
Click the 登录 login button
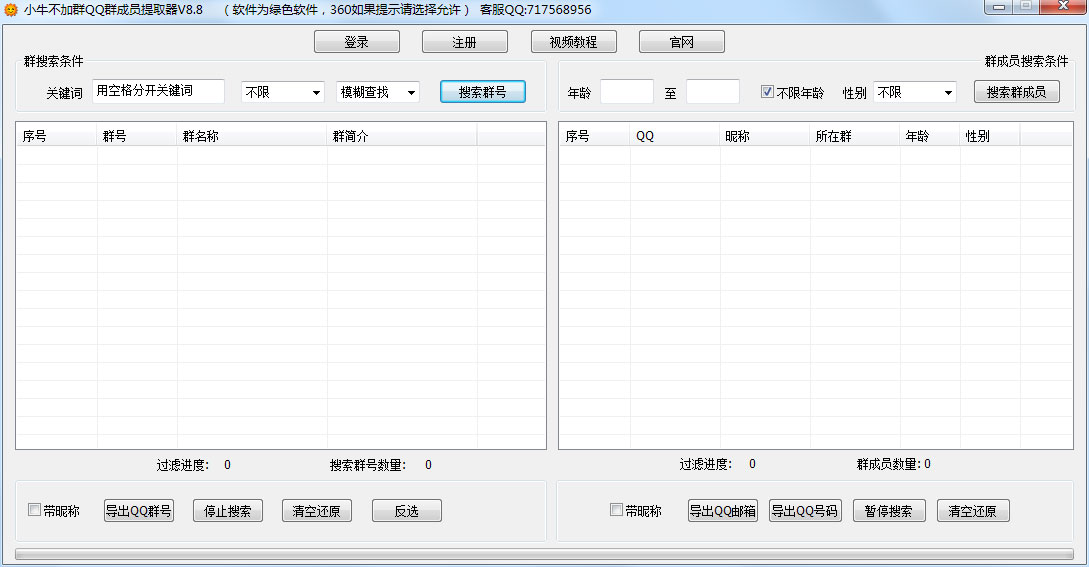(356, 42)
